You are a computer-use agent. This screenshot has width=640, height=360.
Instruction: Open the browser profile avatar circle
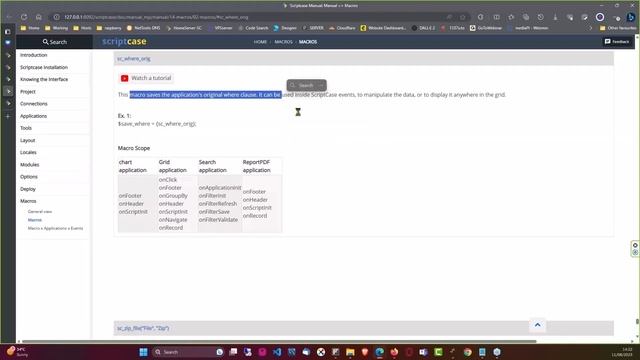(x=600, y=17)
